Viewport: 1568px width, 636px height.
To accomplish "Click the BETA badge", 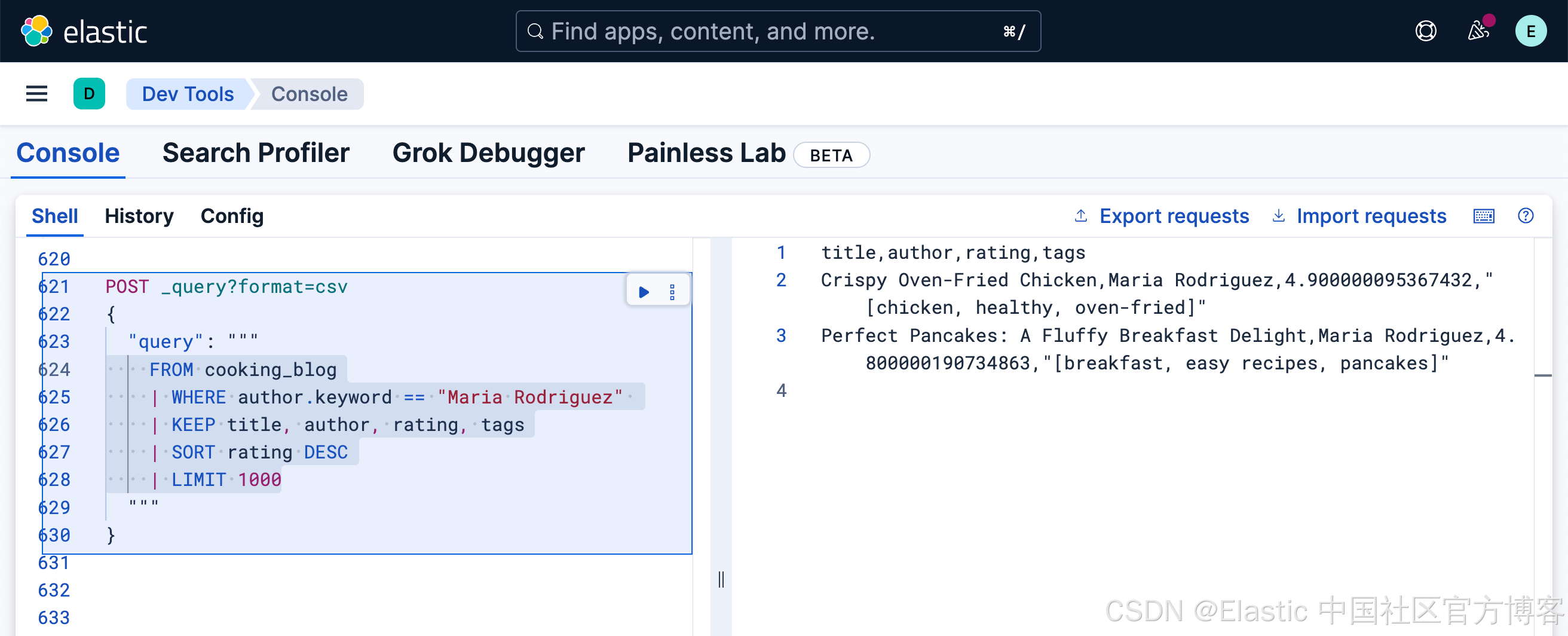I will 831,155.
